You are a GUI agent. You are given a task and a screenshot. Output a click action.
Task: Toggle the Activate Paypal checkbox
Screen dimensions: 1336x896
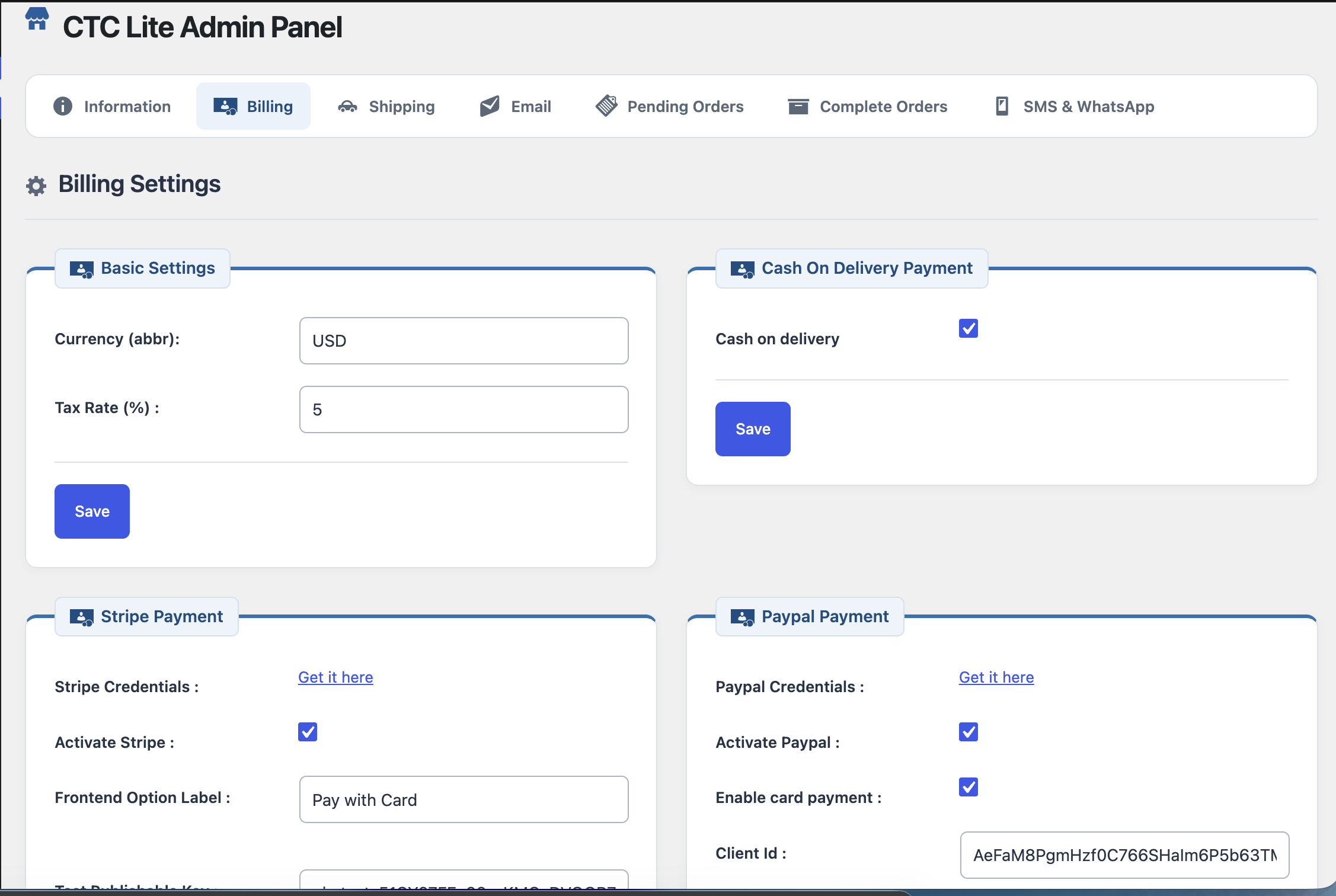969,732
